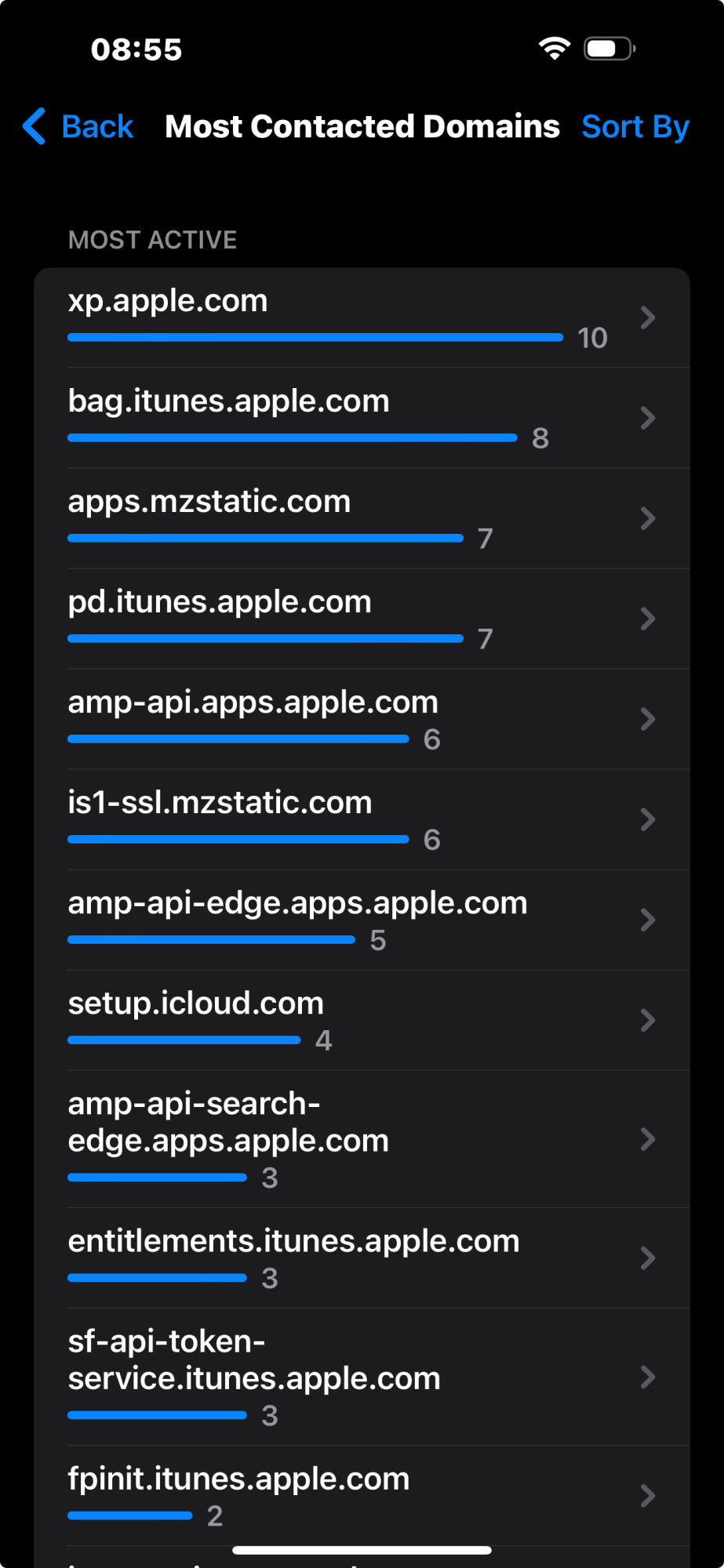Tap the clock showing 08:55
The image size is (724, 1568).
tap(136, 49)
